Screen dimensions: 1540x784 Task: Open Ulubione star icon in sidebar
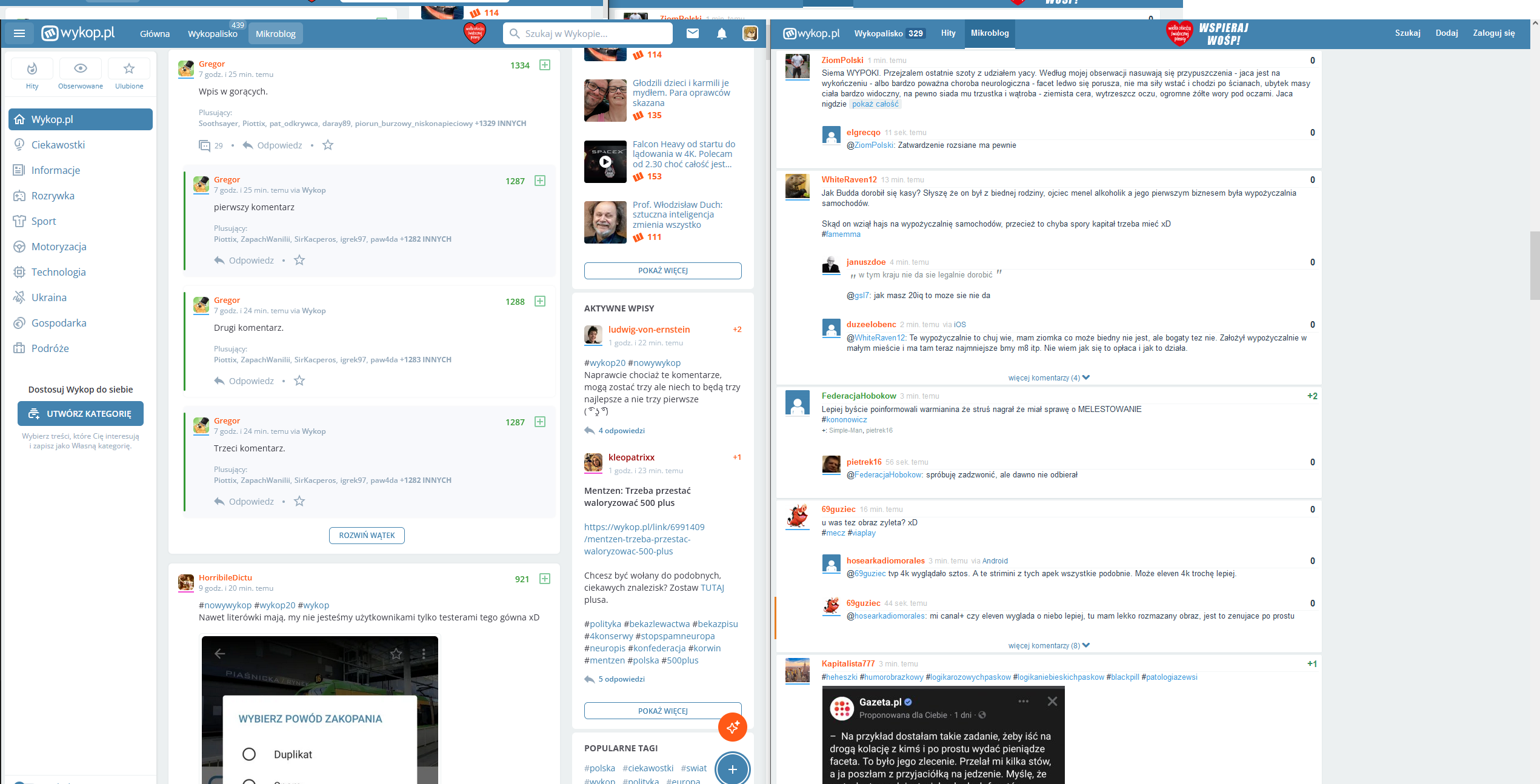pyautogui.click(x=129, y=68)
